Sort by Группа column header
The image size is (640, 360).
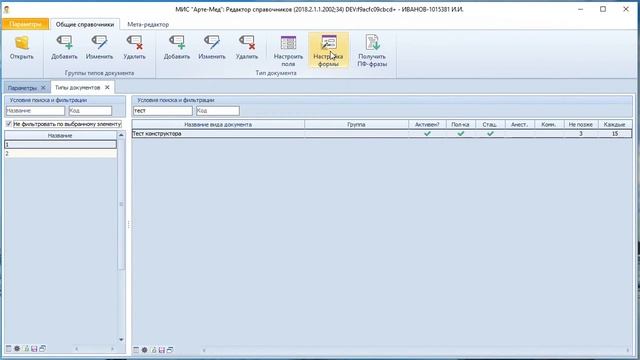(x=356, y=124)
